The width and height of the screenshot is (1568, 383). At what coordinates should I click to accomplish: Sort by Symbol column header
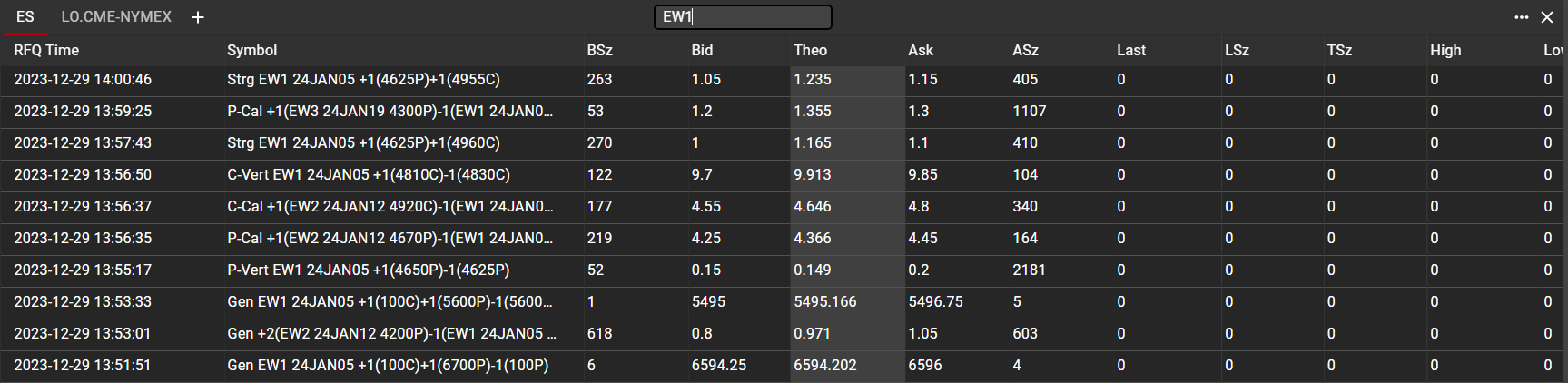click(251, 51)
